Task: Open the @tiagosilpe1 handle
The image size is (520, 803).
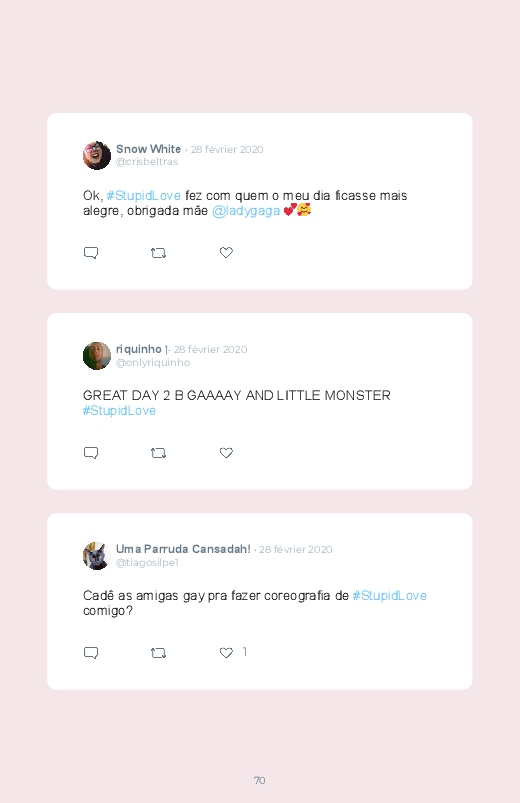Action: tap(147, 562)
